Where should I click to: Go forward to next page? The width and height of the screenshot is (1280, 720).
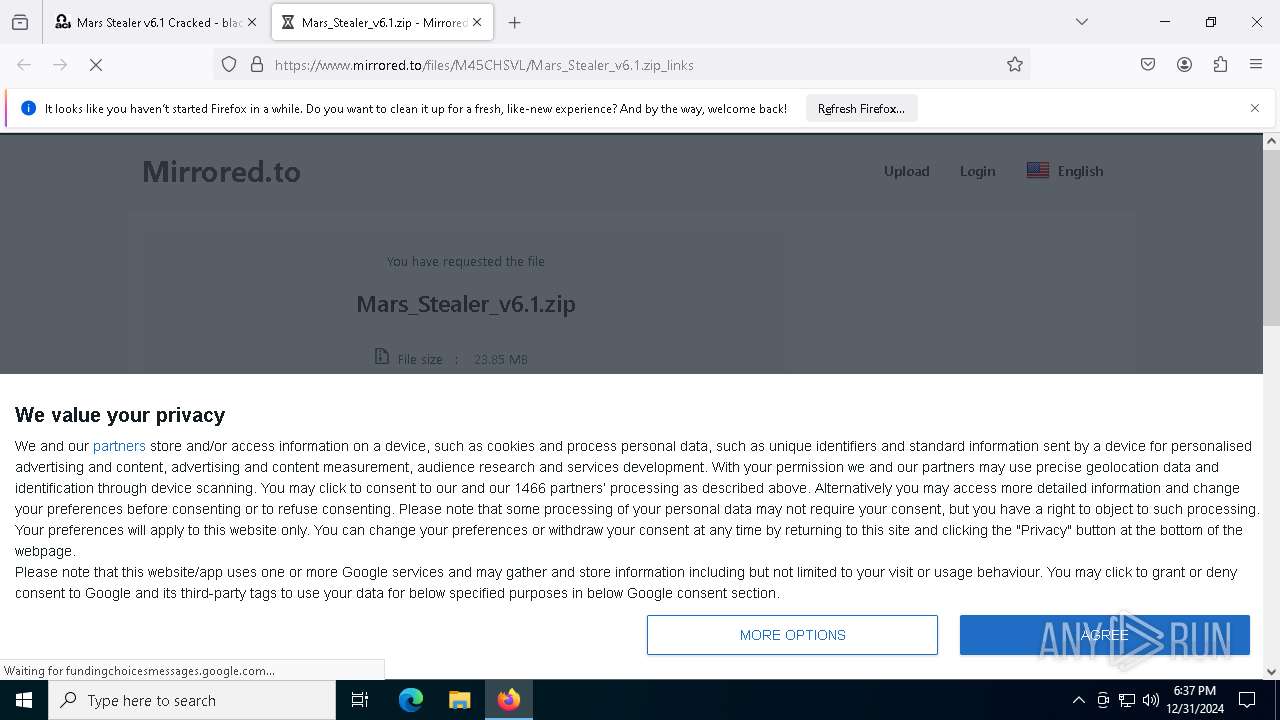pyautogui.click(x=60, y=65)
